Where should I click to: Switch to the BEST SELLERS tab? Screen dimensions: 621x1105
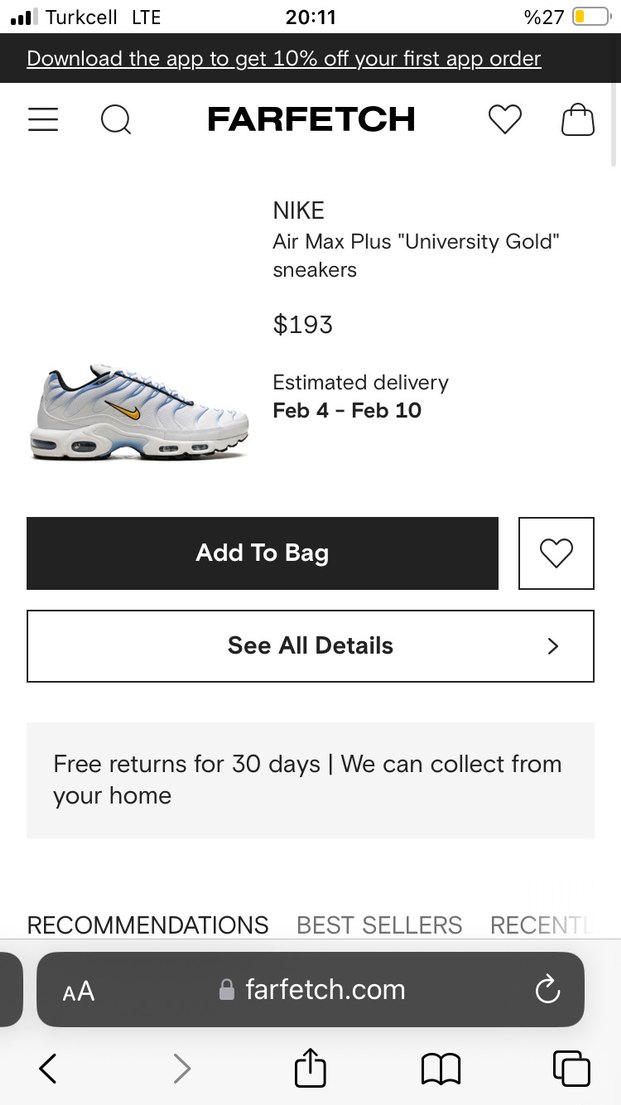(x=379, y=925)
